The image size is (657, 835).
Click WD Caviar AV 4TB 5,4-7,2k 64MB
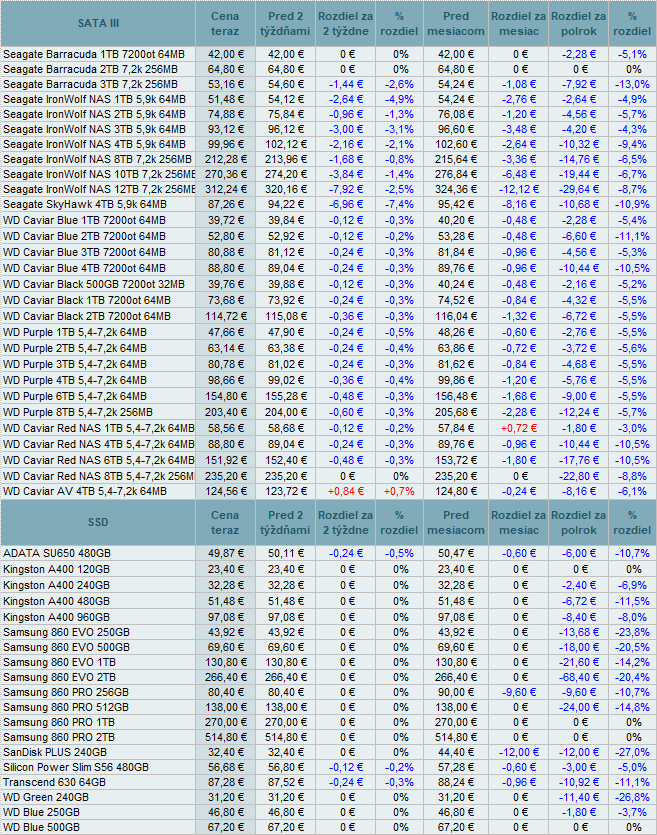(x=85, y=491)
